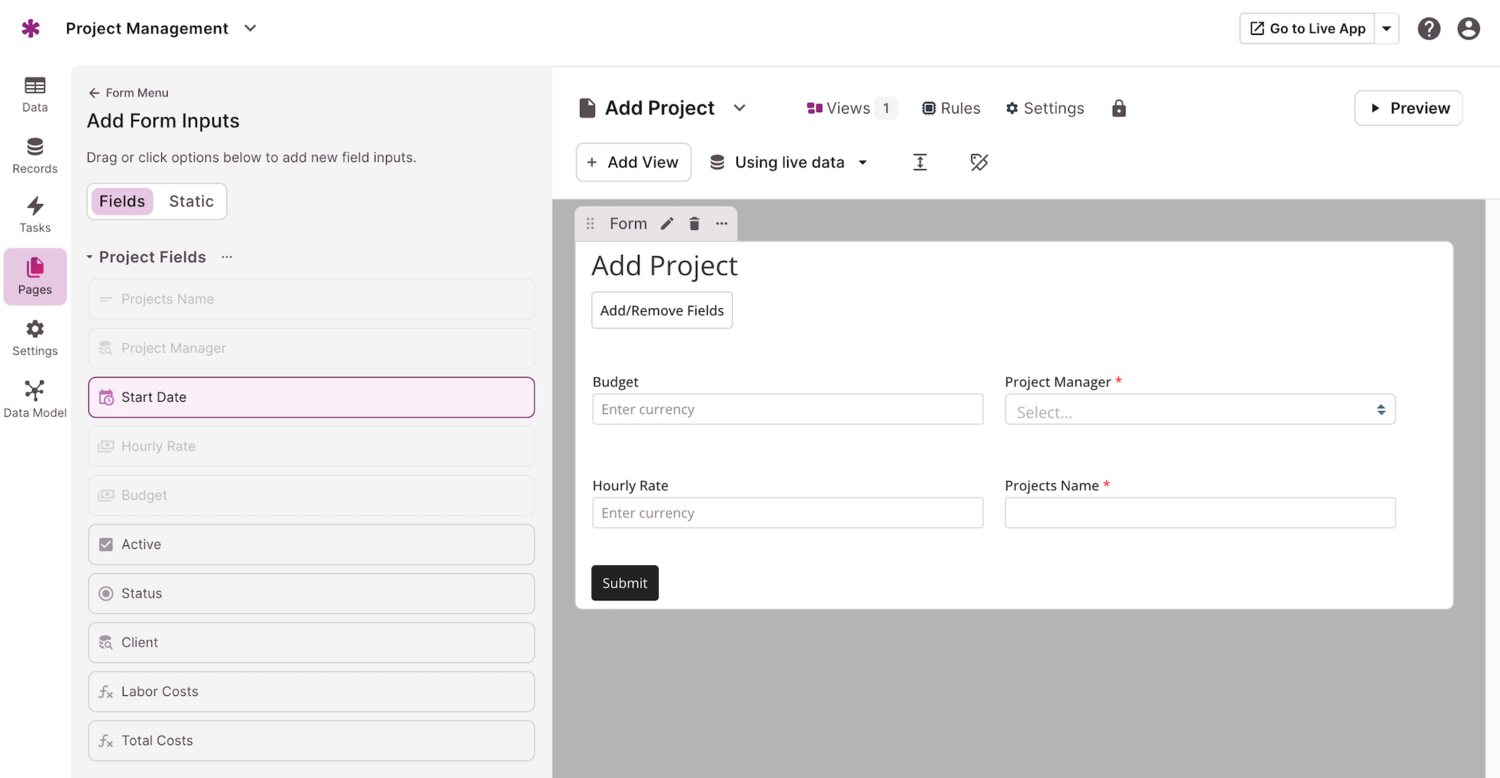This screenshot has width=1500, height=778.
Task: Click the Add/Remove Fields button
Action: 662,310
